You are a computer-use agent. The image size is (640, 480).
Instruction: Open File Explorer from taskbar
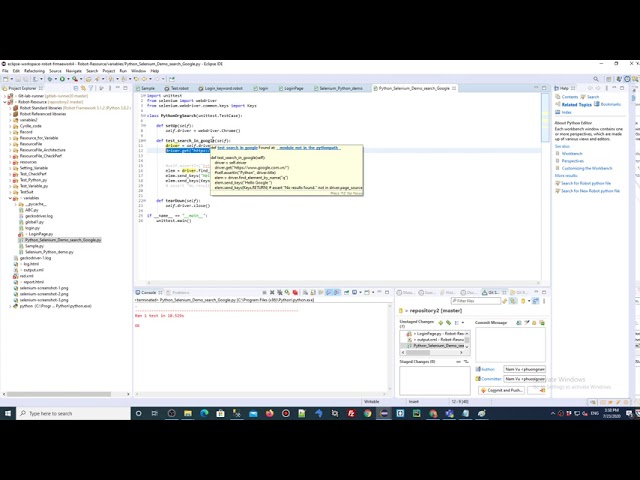[188, 413]
